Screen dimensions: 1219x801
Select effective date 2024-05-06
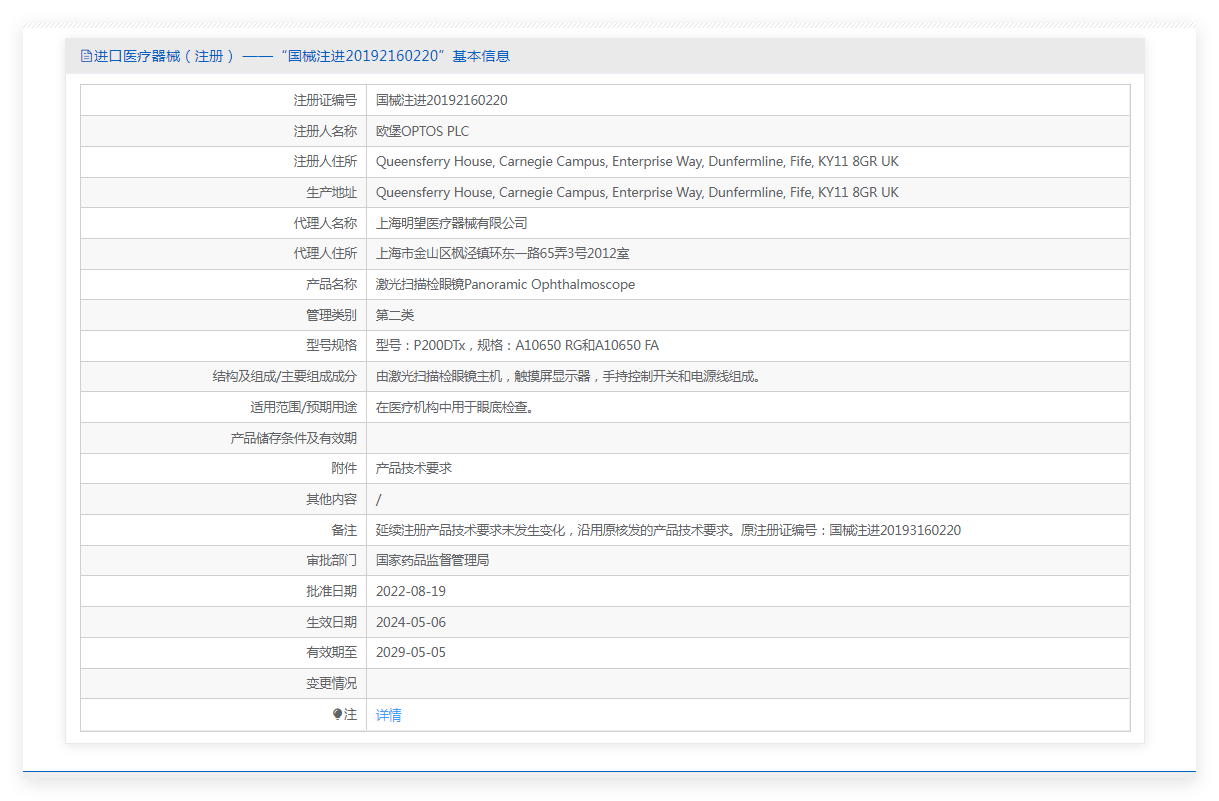pyautogui.click(x=411, y=622)
